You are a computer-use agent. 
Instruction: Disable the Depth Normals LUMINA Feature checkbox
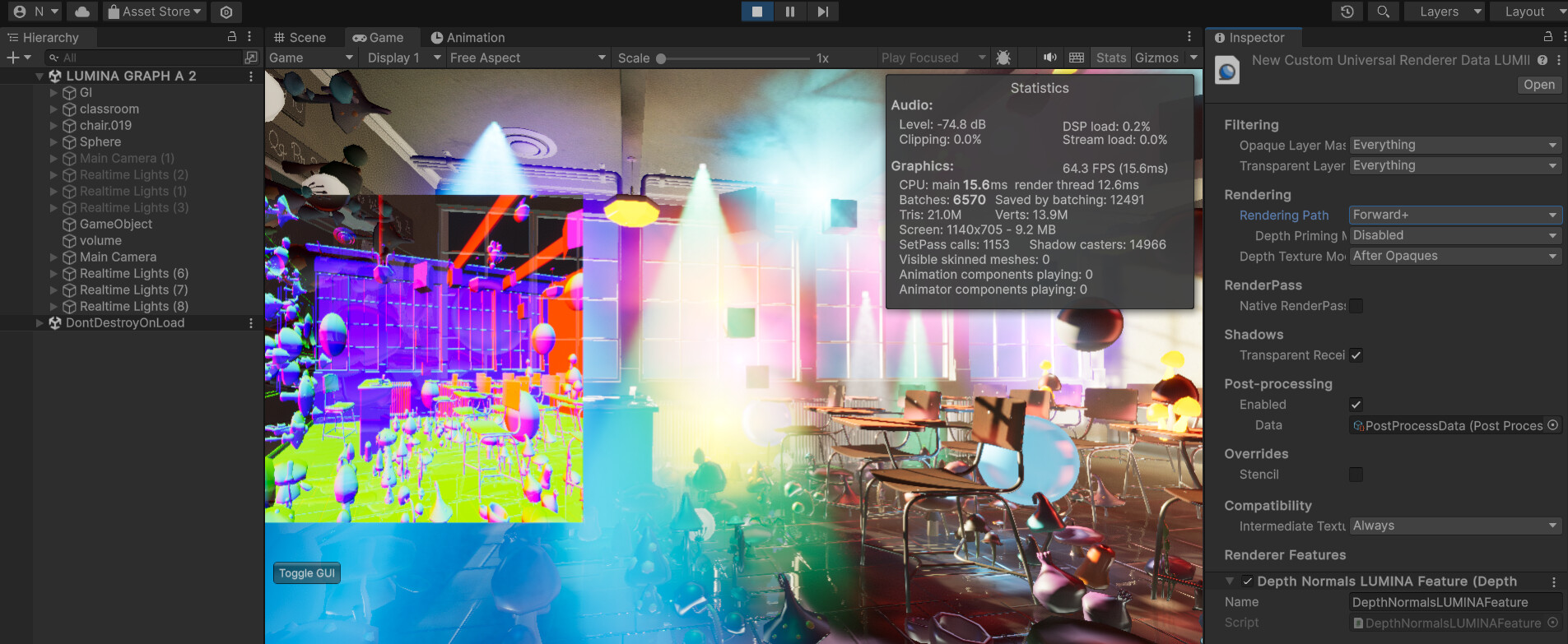tap(1248, 581)
